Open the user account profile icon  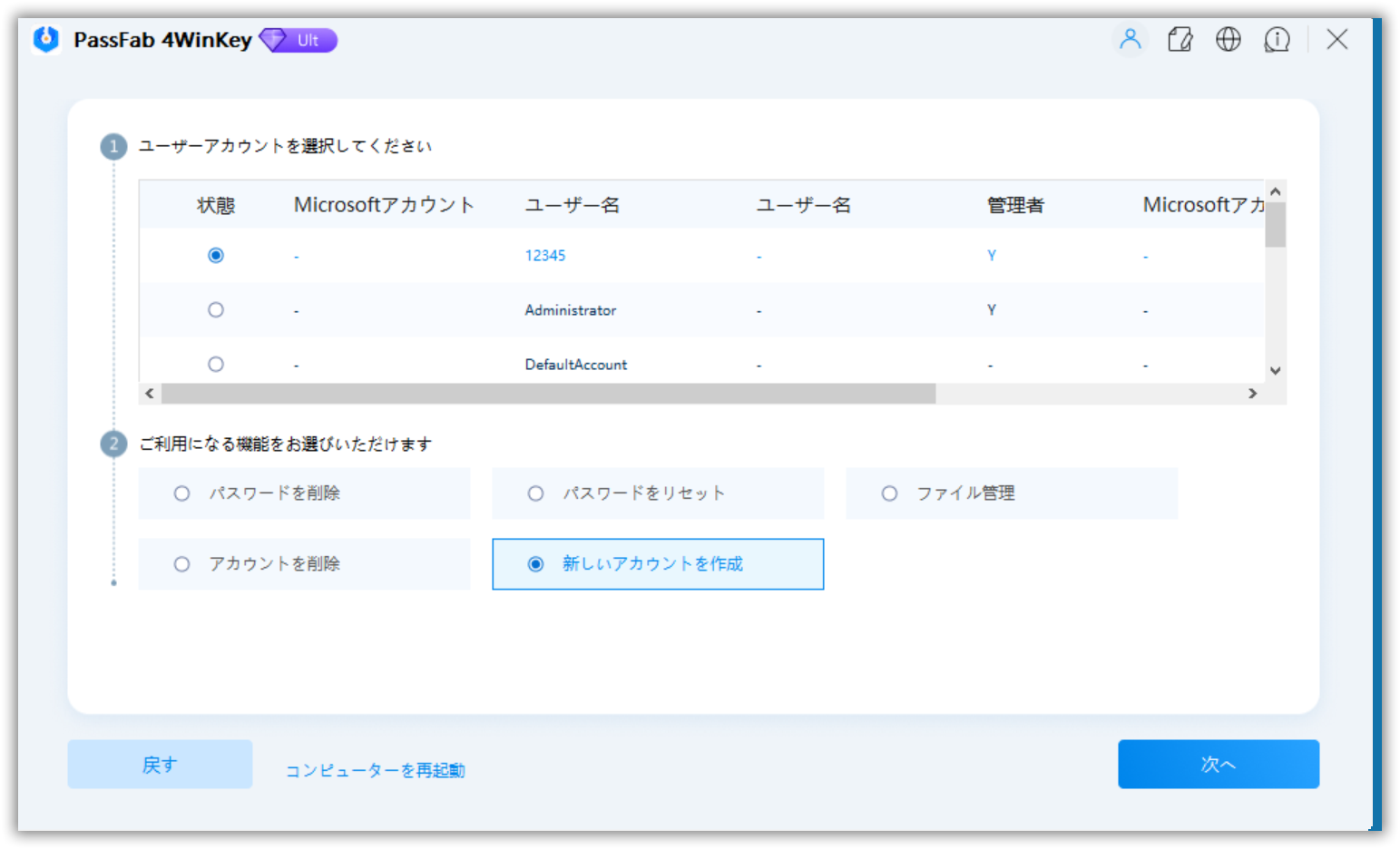pyautogui.click(x=1130, y=40)
